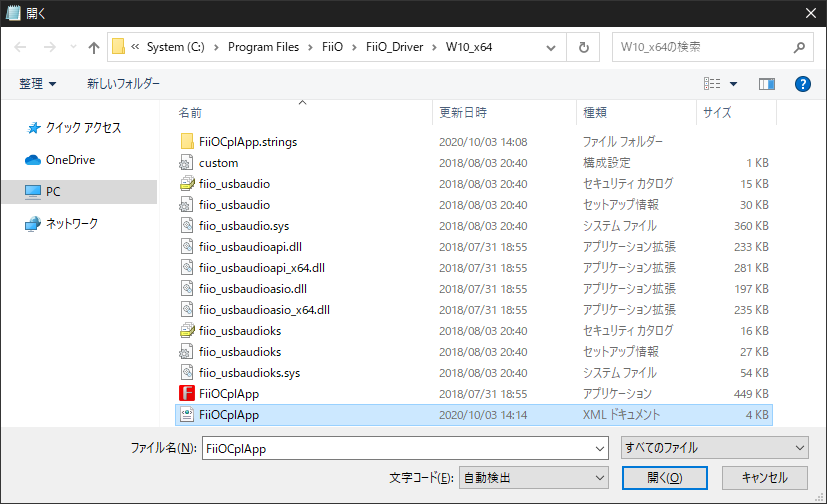Click the キャンセル cancel button

(764, 478)
